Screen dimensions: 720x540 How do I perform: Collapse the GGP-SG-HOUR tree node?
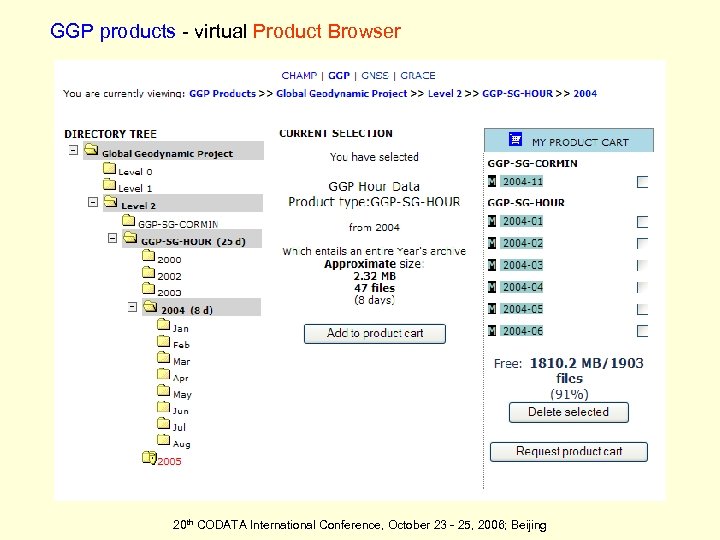point(112,238)
